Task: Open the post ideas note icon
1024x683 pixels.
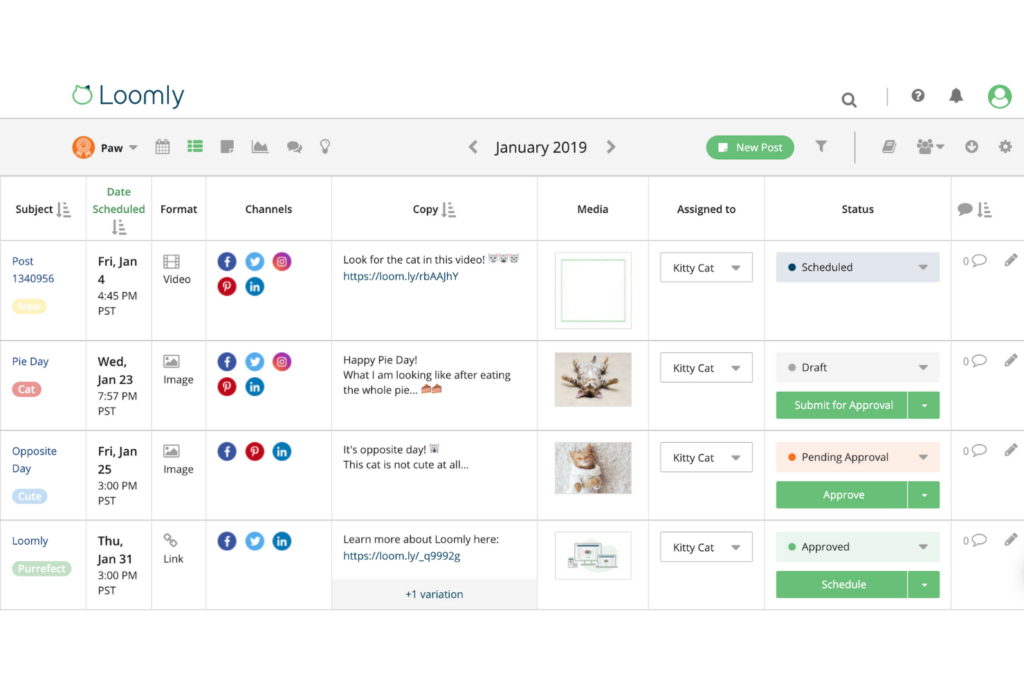Action: (227, 147)
